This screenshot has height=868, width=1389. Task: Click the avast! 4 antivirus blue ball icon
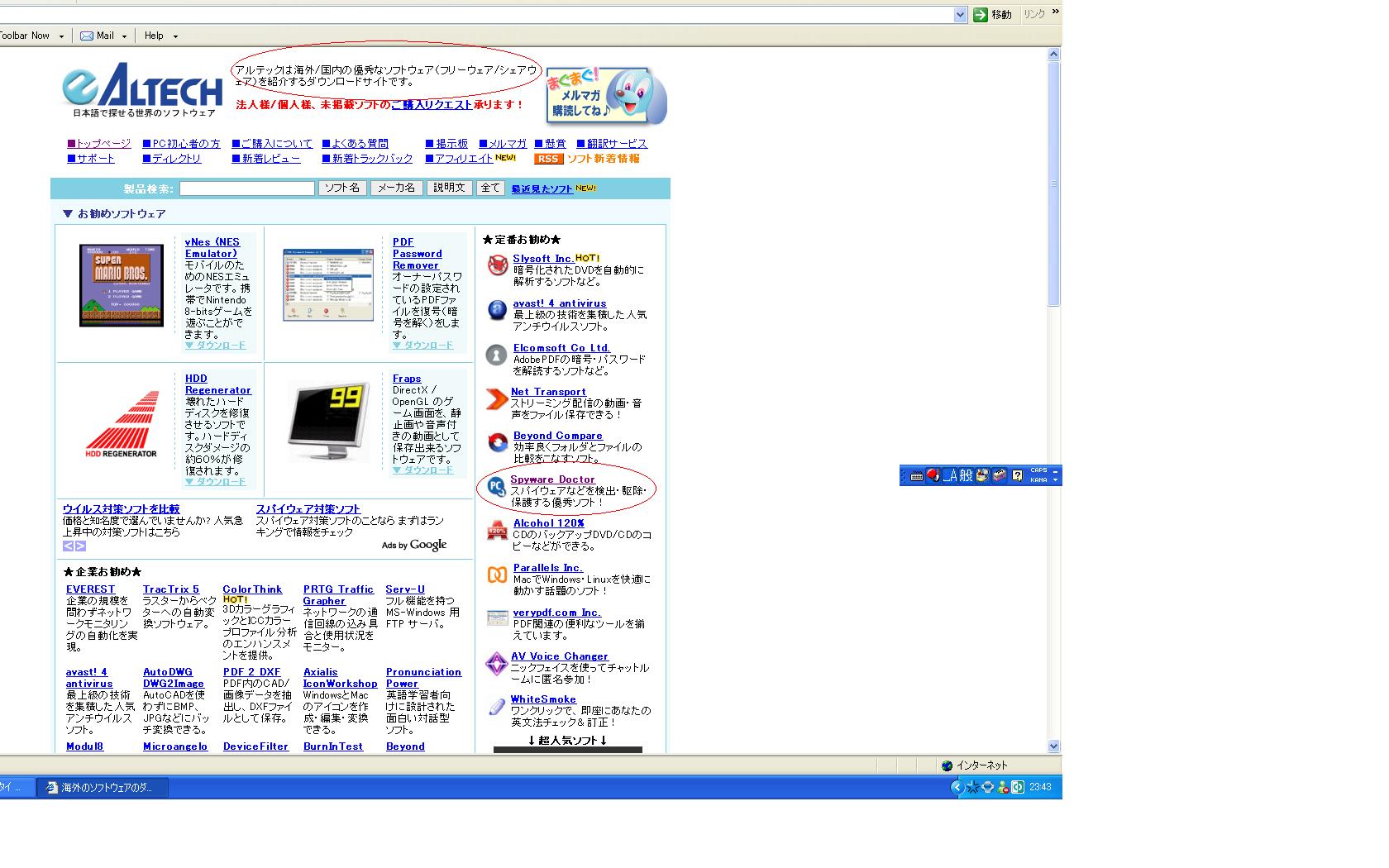coord(497,310)
